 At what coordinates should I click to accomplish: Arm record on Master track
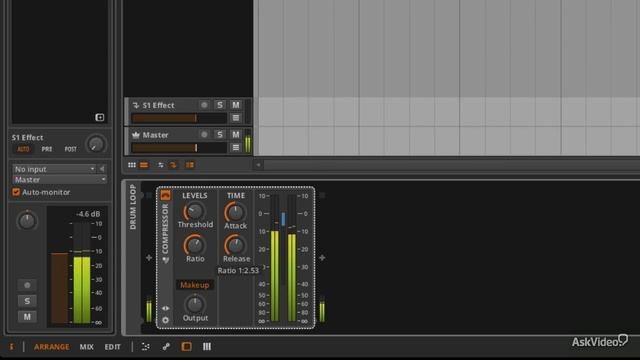204,135
